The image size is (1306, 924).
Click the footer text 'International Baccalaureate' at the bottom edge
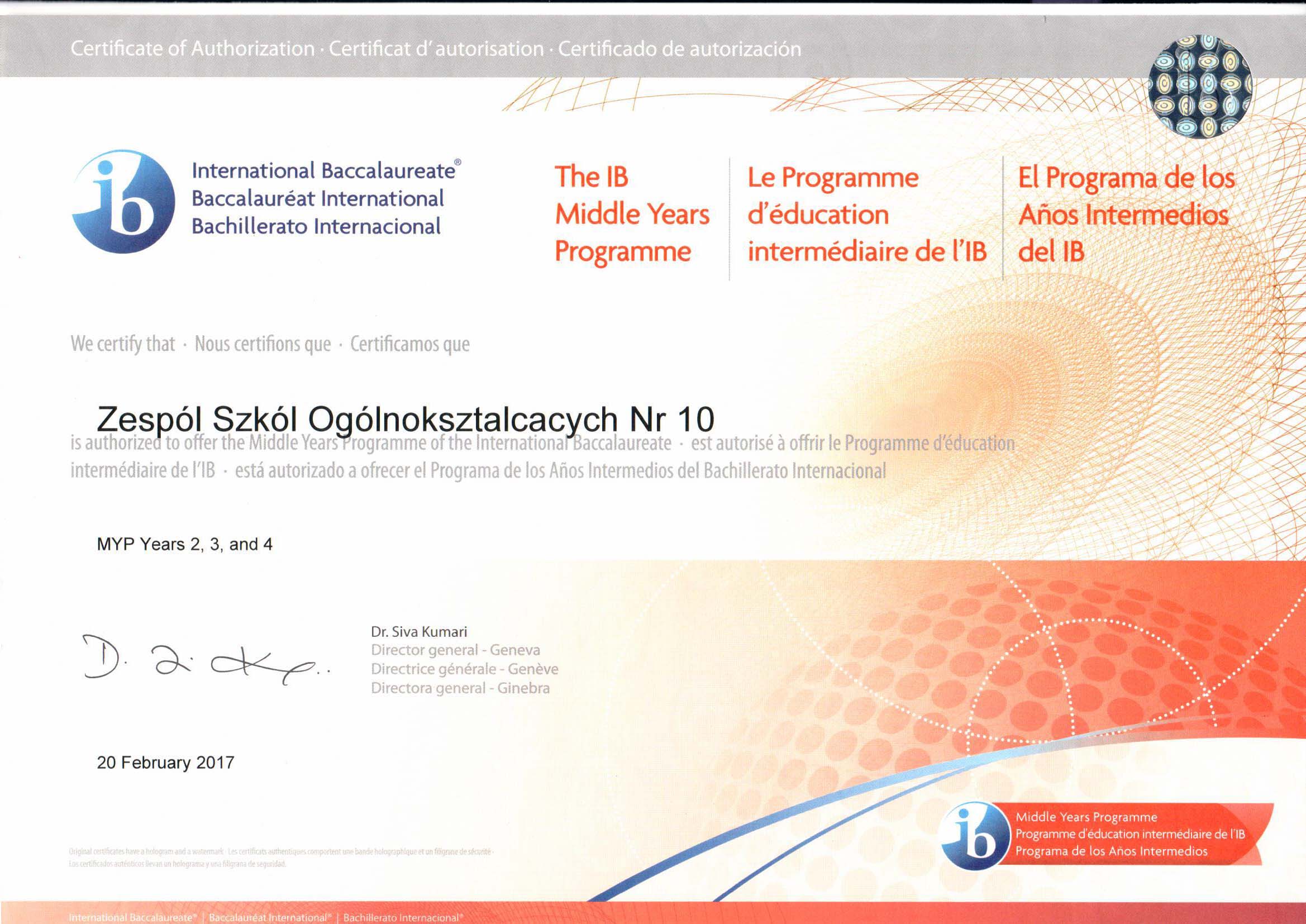132,917
